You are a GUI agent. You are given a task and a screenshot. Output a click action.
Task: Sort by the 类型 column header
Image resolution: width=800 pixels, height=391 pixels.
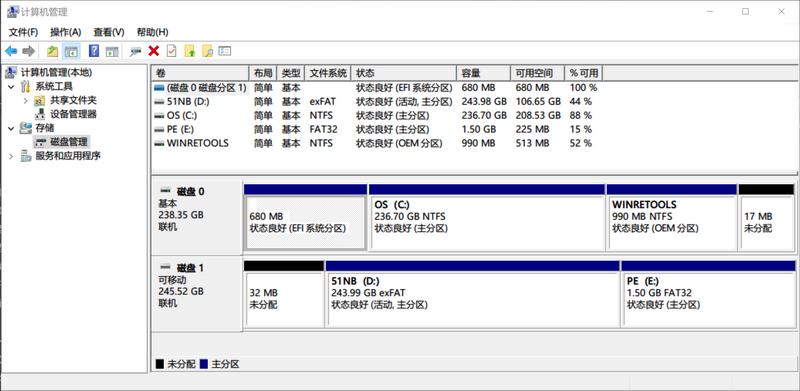pyautogui.click(x=291, y=73)
